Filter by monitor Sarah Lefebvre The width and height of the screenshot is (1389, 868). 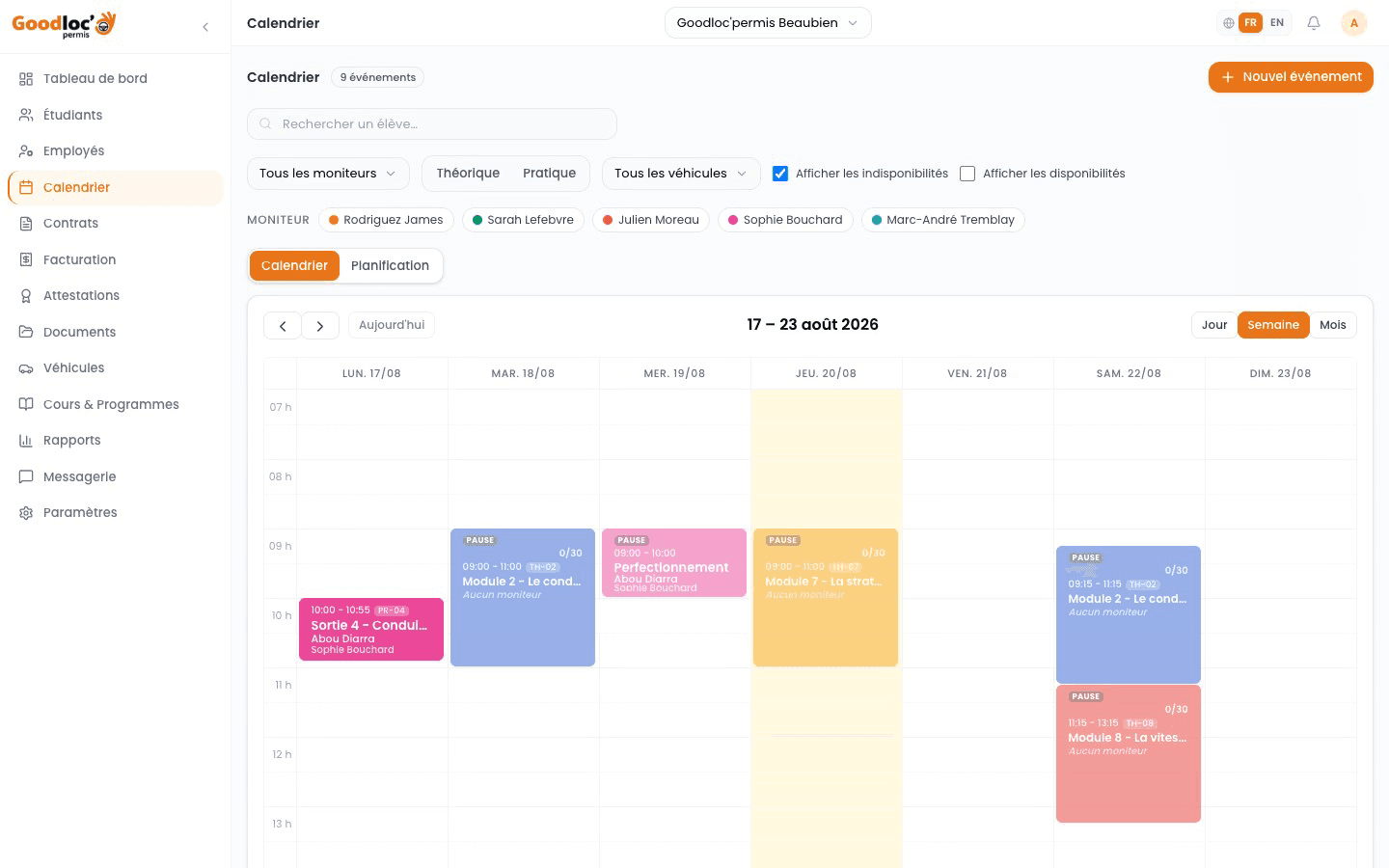pos(523,220)
